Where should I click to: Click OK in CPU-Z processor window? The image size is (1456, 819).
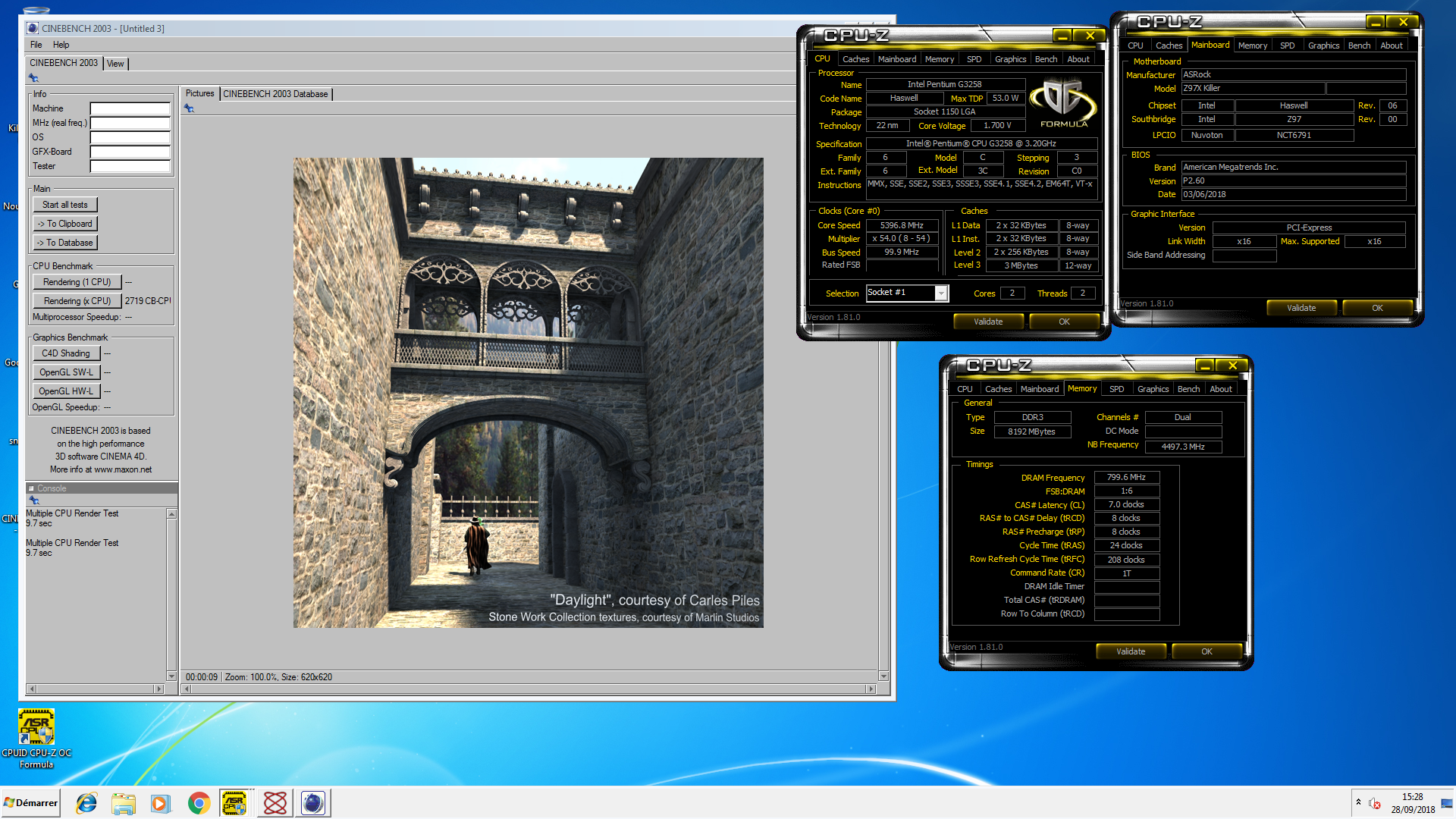click(x=1064, y=322)
